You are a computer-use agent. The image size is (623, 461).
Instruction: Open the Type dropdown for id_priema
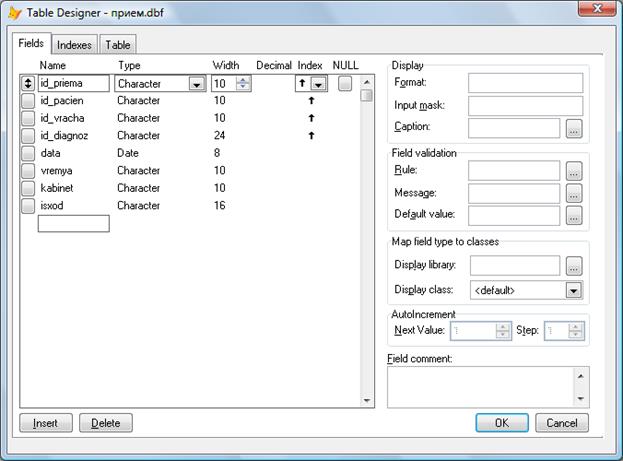pos(197,85)
